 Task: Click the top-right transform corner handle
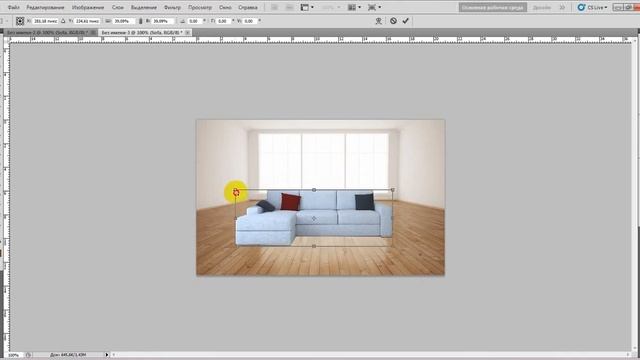[393, 190]
